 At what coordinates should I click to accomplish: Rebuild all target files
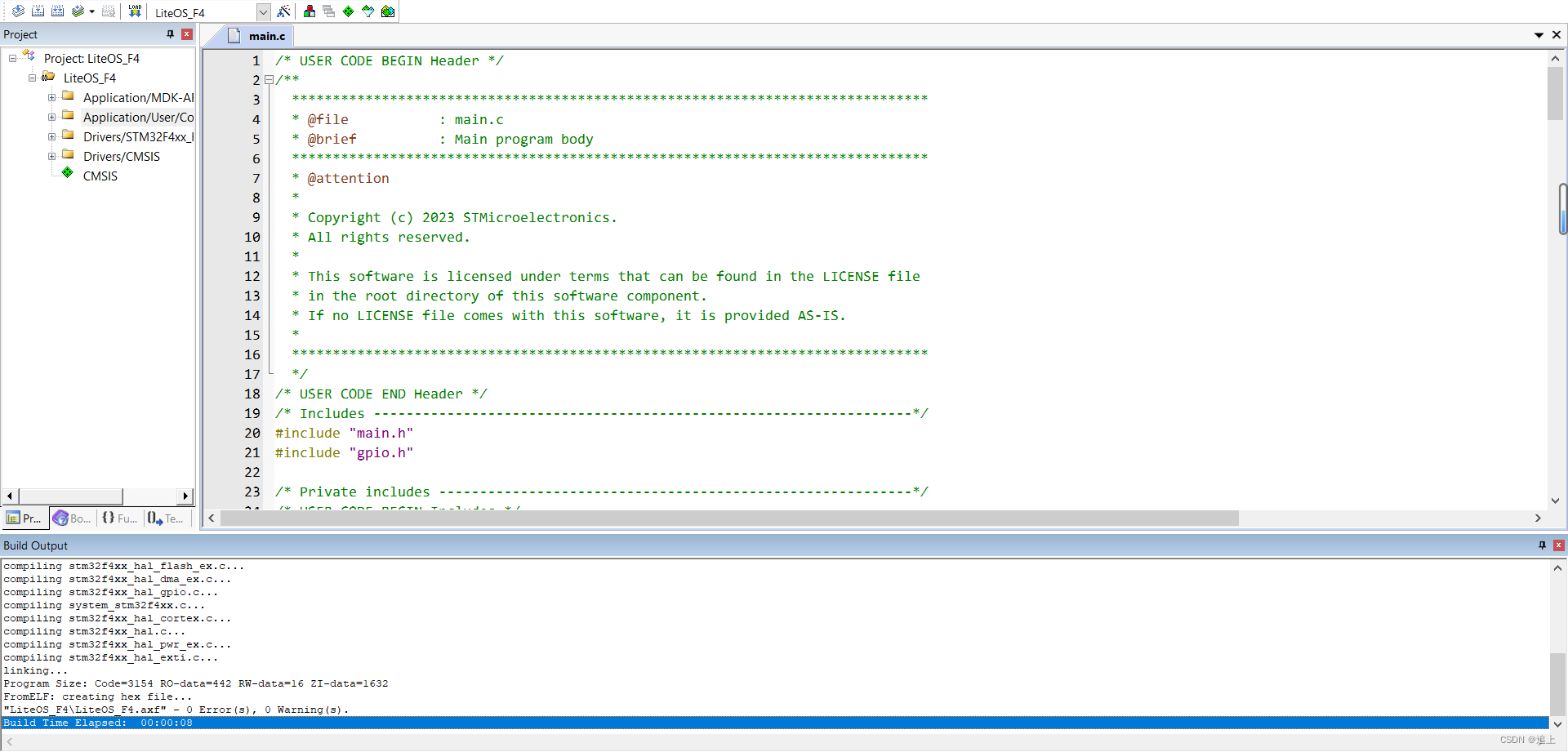tap(57, 11)
